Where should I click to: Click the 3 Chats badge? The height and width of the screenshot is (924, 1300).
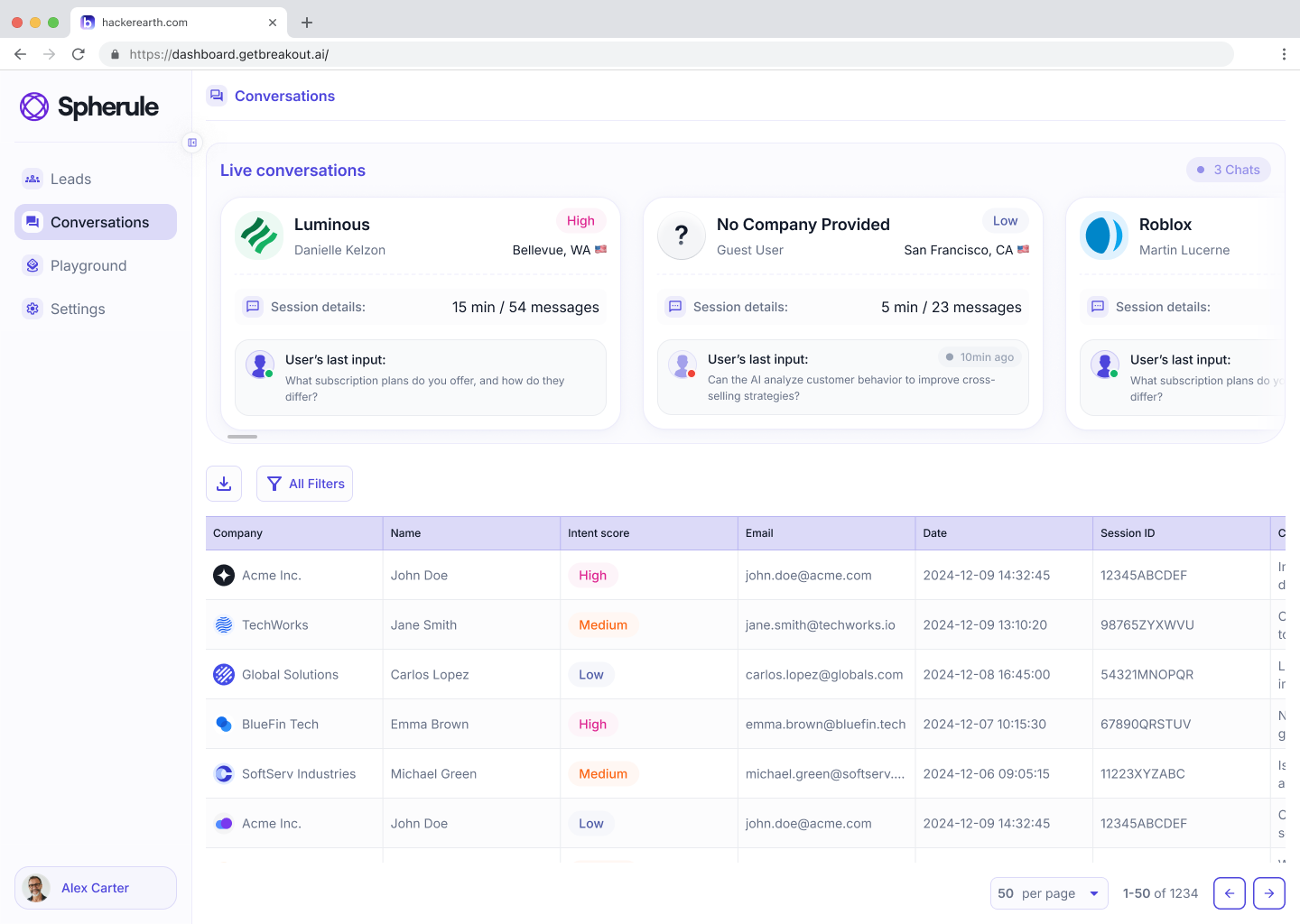1229,170
